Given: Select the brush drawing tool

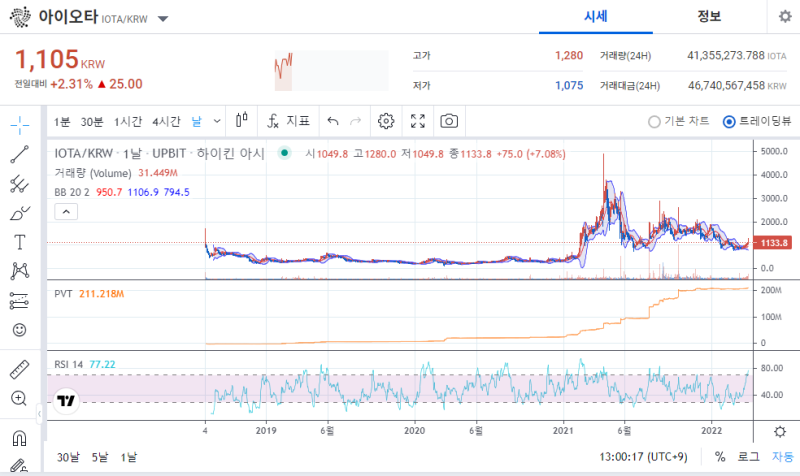Looking at the screenshot, I should pos(20,213).
